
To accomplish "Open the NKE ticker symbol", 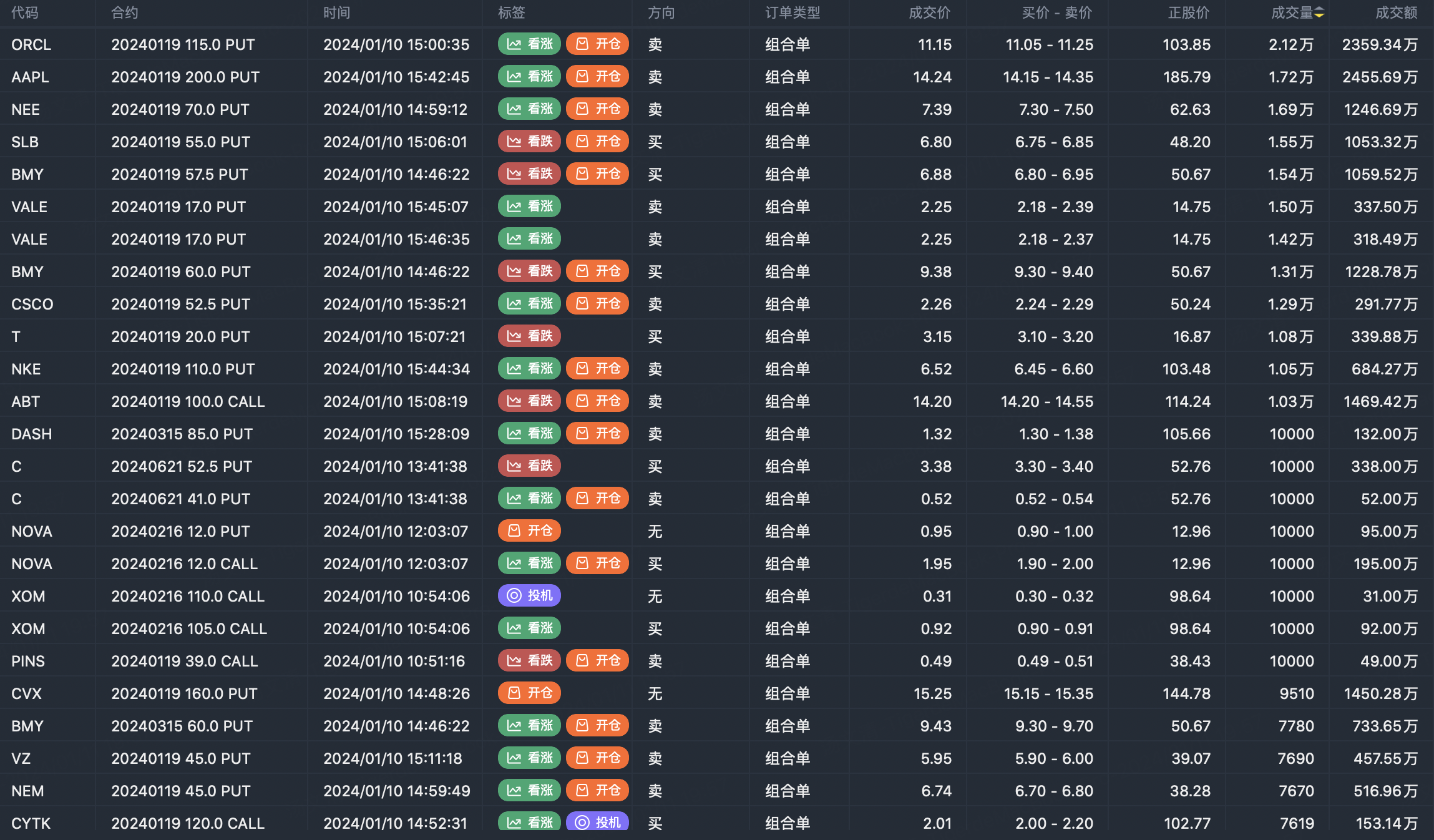I will (26, 369).
